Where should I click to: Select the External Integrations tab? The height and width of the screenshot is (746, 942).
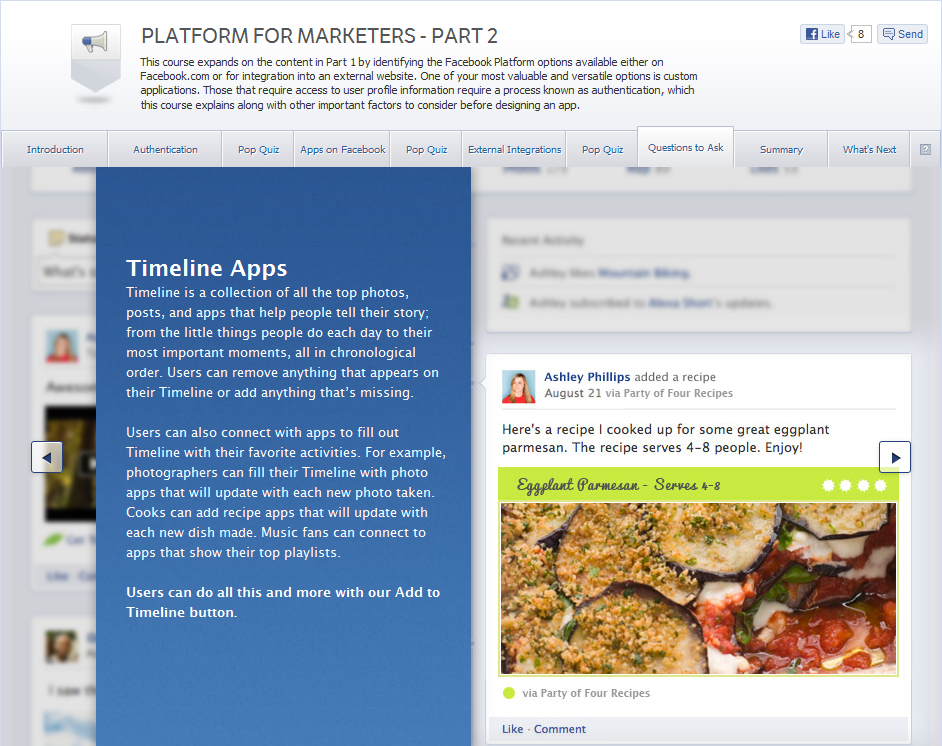[x=514, y=149]
